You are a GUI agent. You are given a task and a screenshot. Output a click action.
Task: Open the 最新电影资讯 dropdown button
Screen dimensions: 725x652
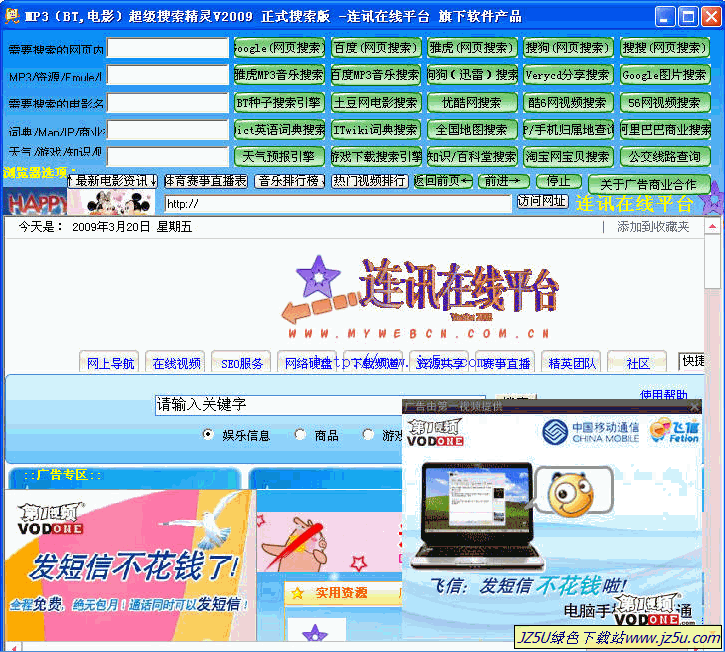click(112, 181)
